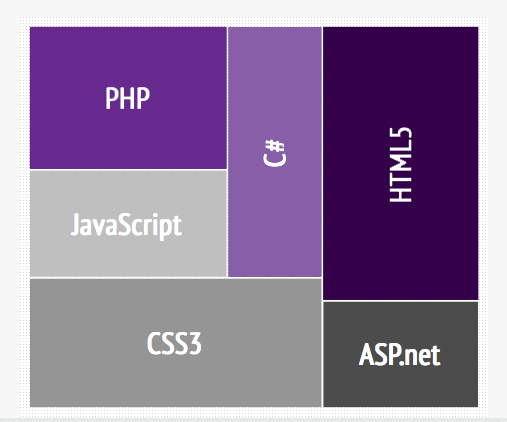Click the CSS3 text label
Viewport: 507px width, 422px height.
(x=174, y=343)
